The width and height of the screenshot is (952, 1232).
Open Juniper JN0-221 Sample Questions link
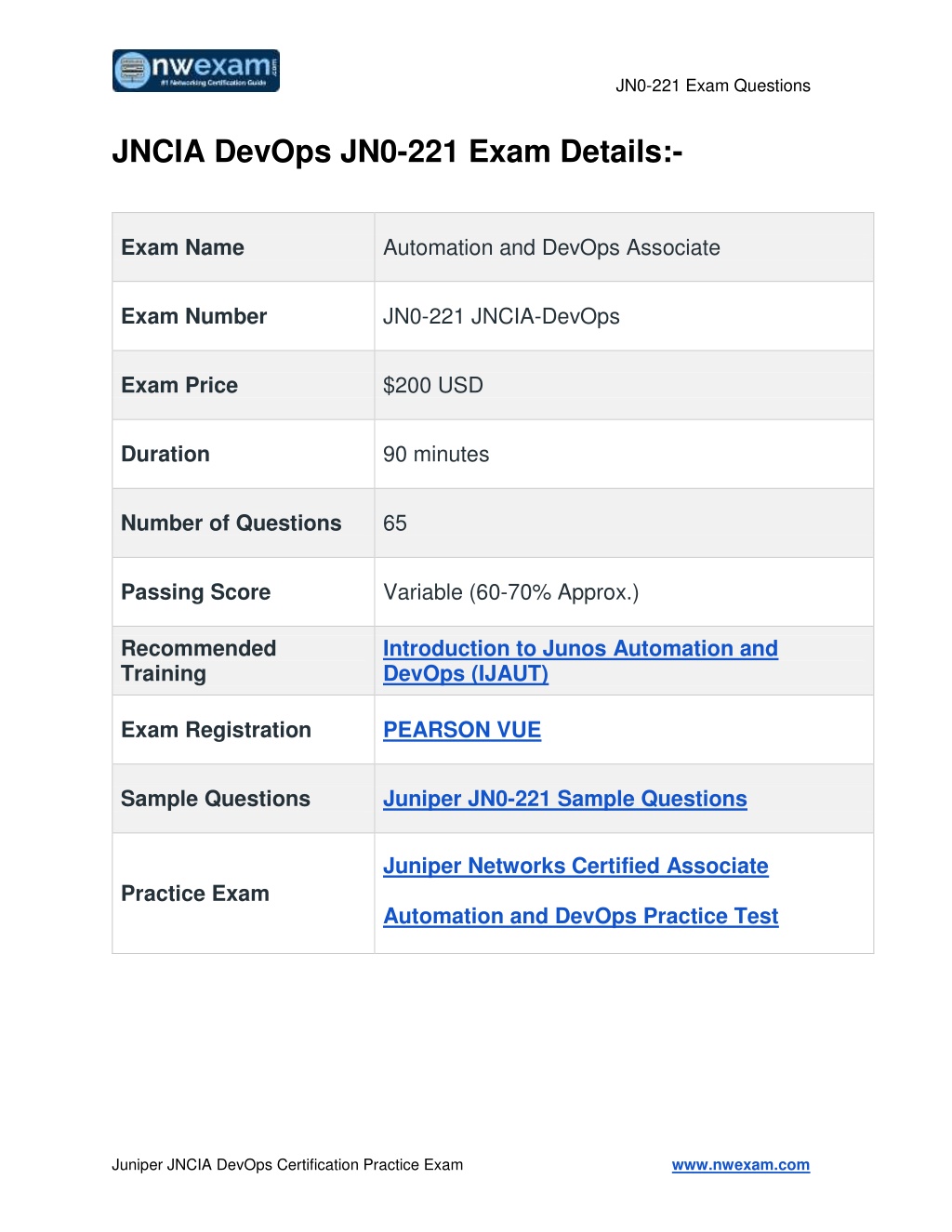[x=565, y=799]
